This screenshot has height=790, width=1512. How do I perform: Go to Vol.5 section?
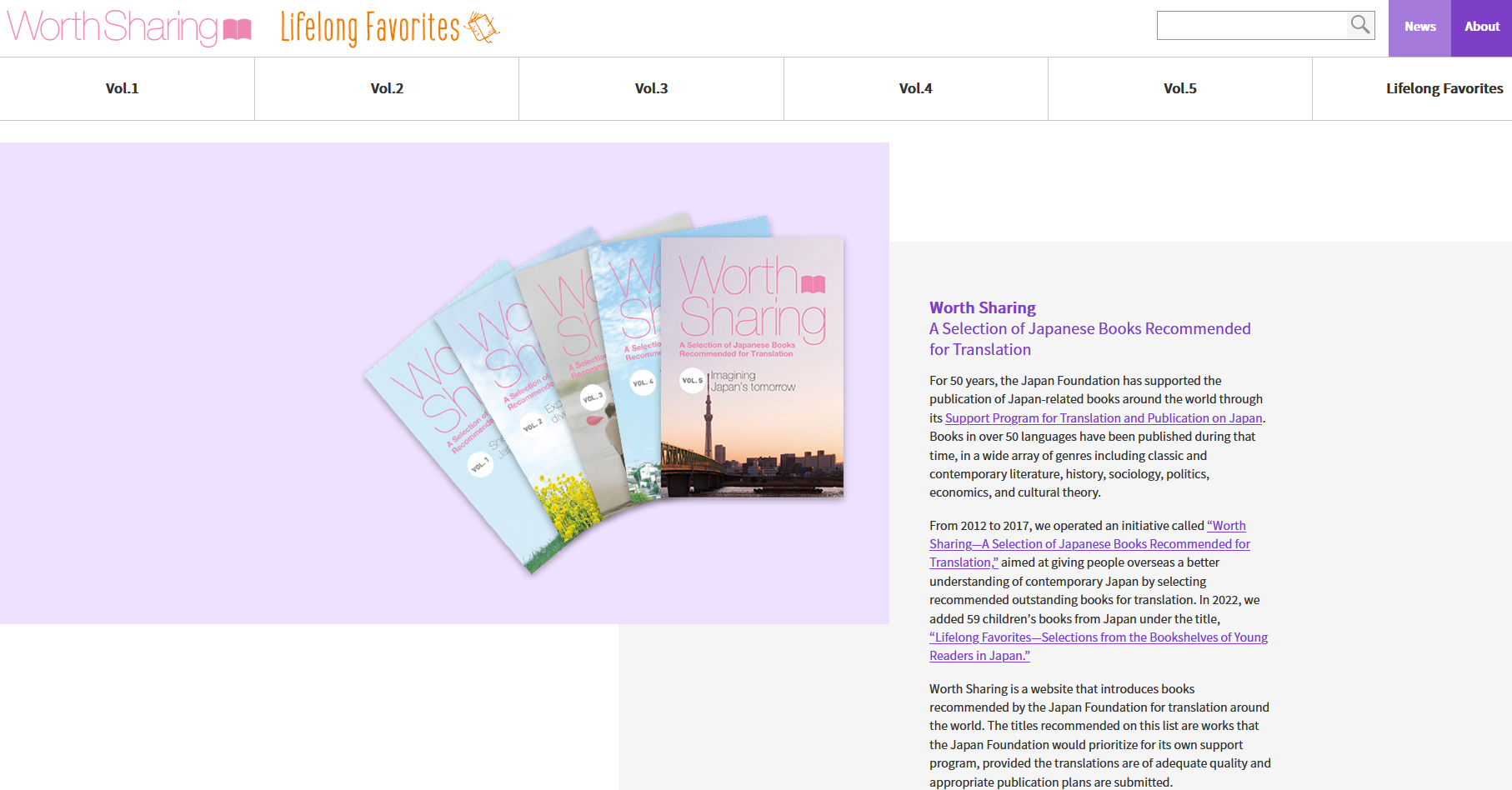pyautogui.click(x=1179, y=88)
